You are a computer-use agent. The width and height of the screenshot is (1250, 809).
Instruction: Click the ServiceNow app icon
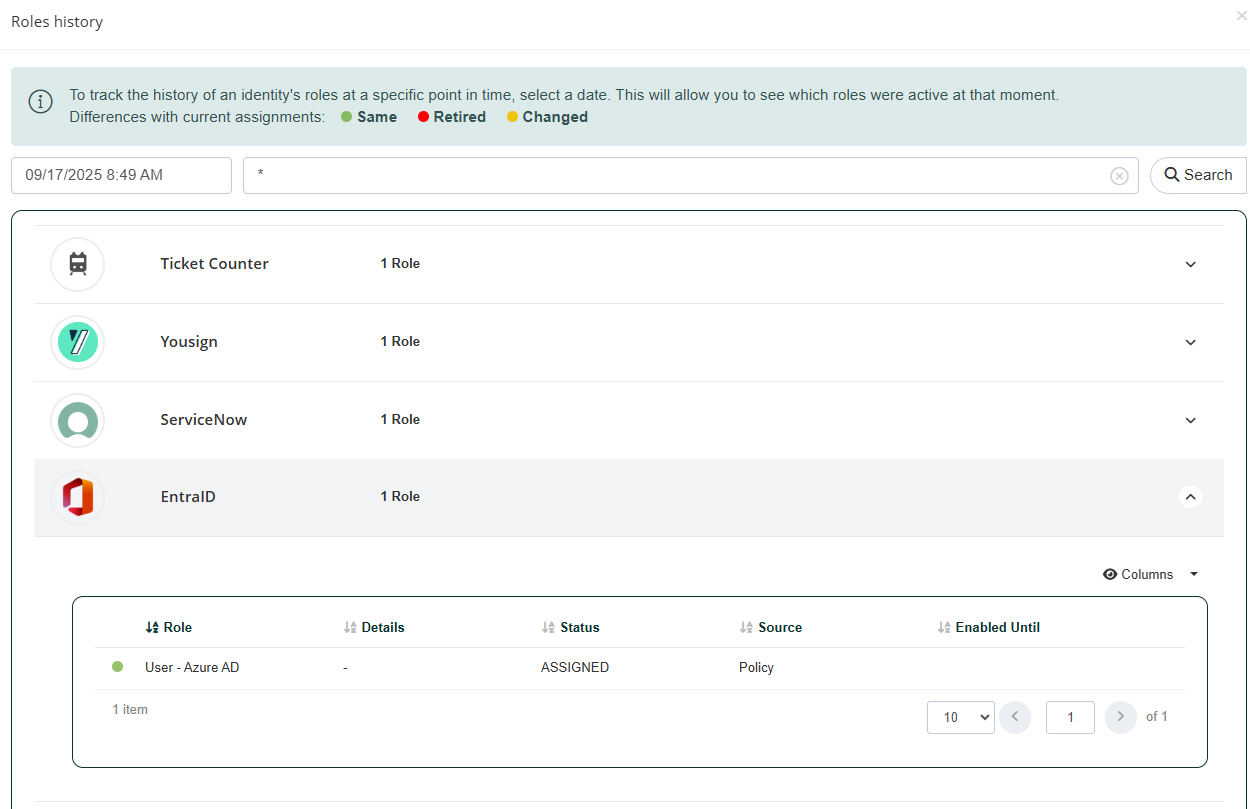78,420
